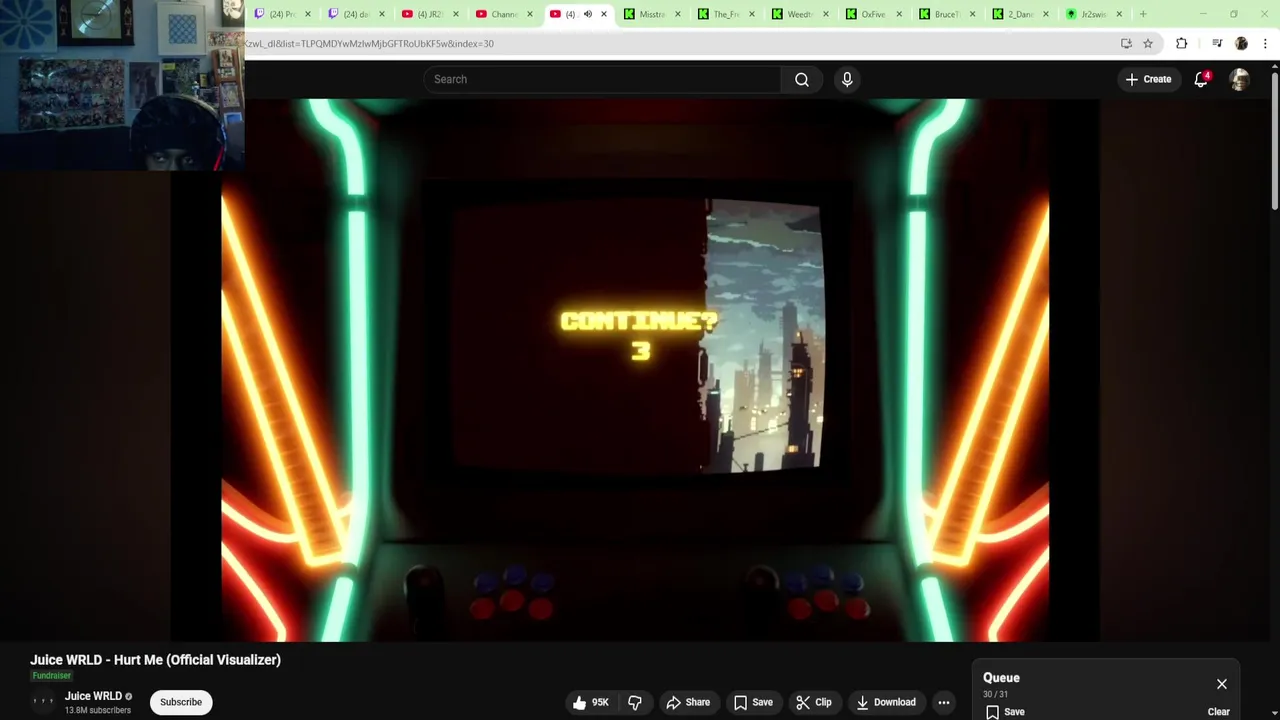Dislike the video with the thumbs-down icon

[635, 702]
